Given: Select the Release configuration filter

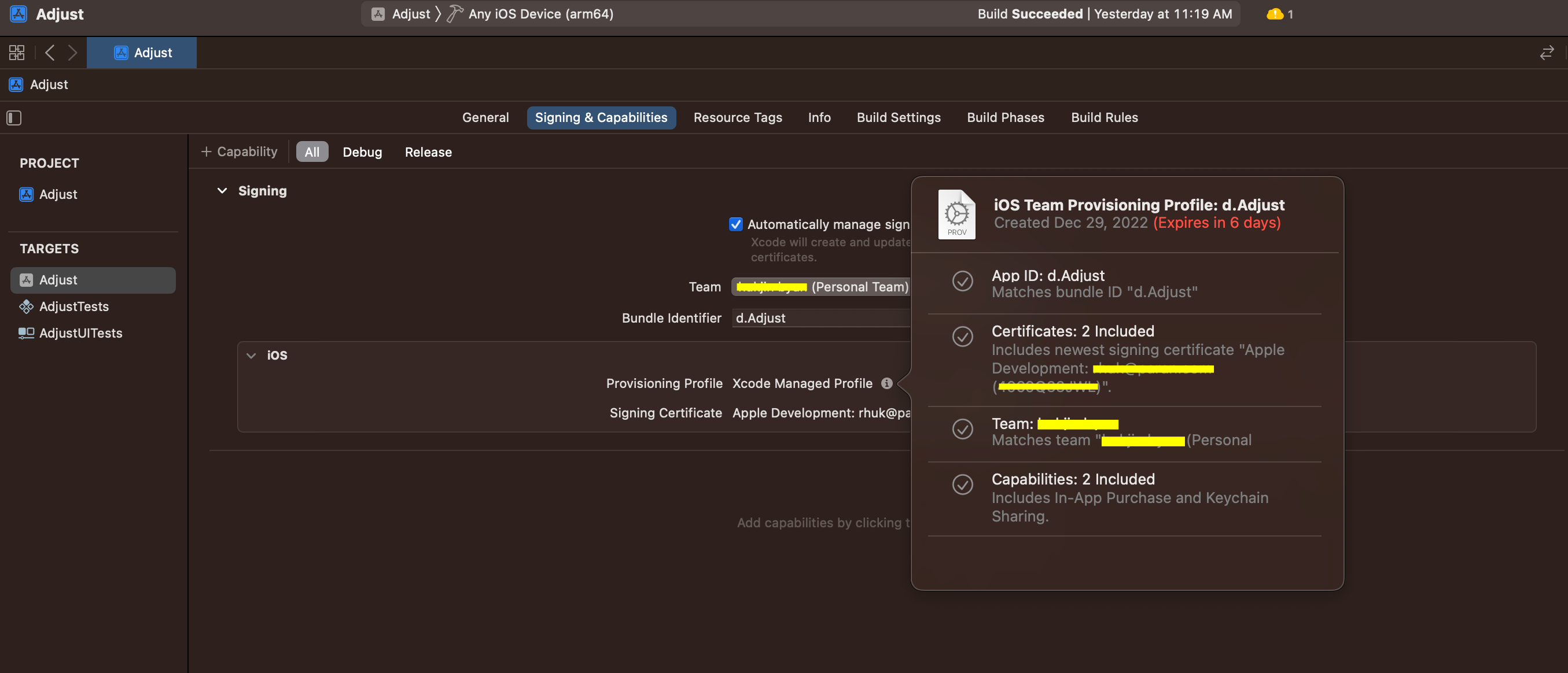Looking at the screenshot, I should 428,151.
